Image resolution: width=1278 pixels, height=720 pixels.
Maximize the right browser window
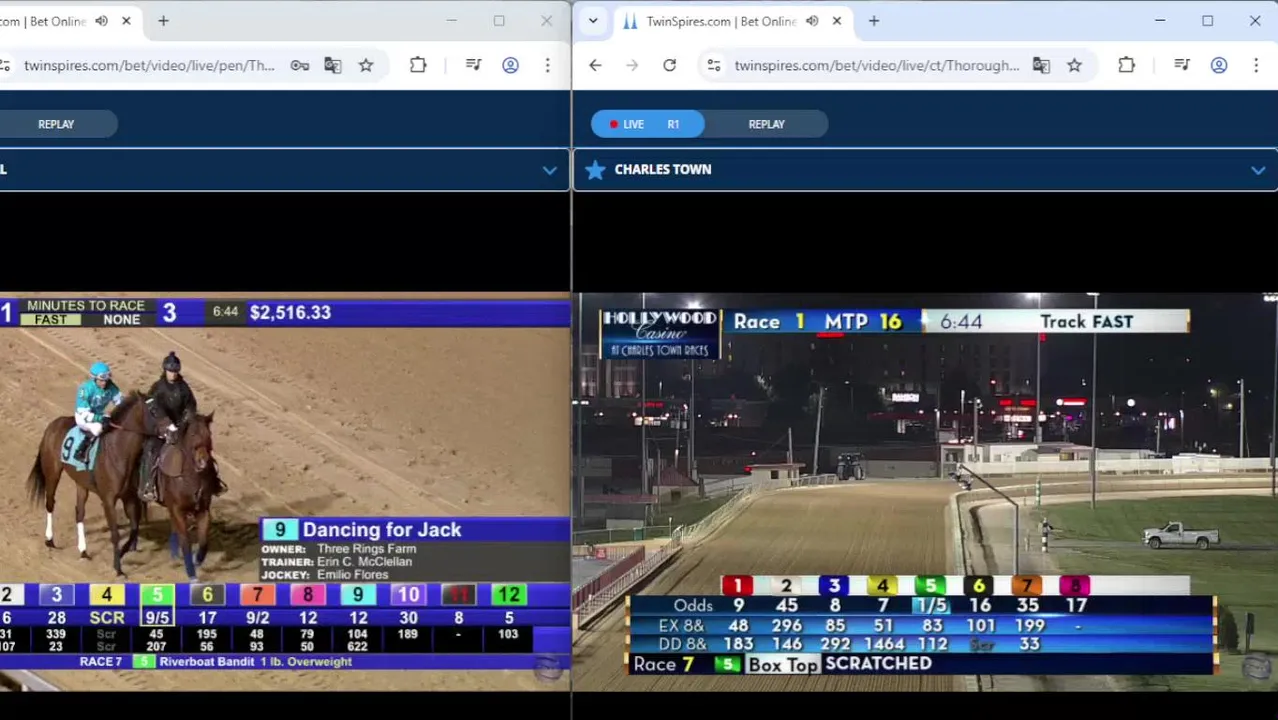pos(1207,21)
